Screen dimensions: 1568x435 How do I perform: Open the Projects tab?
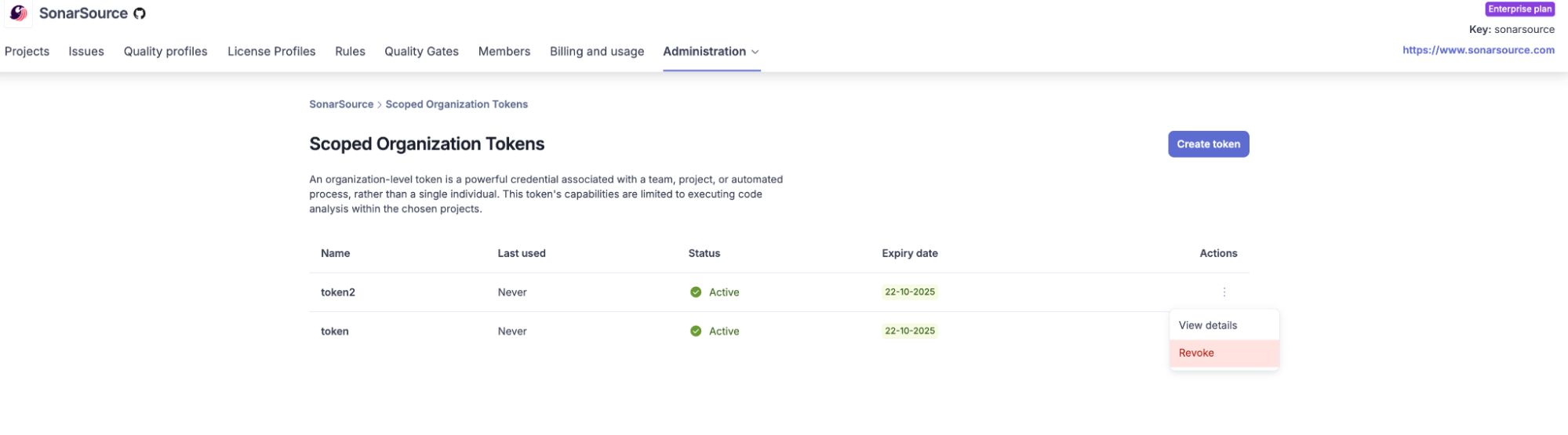point(27,52)
